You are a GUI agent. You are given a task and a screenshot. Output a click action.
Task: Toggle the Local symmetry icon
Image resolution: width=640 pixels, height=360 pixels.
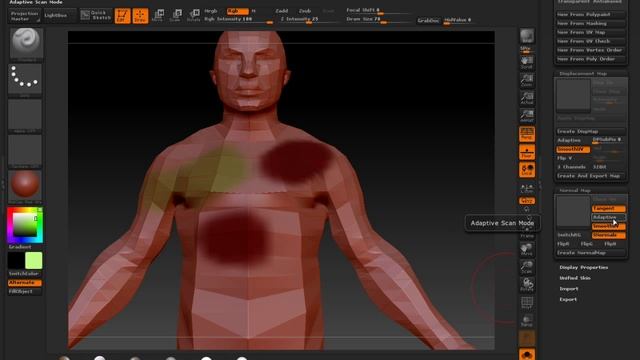tap(527, 170)
